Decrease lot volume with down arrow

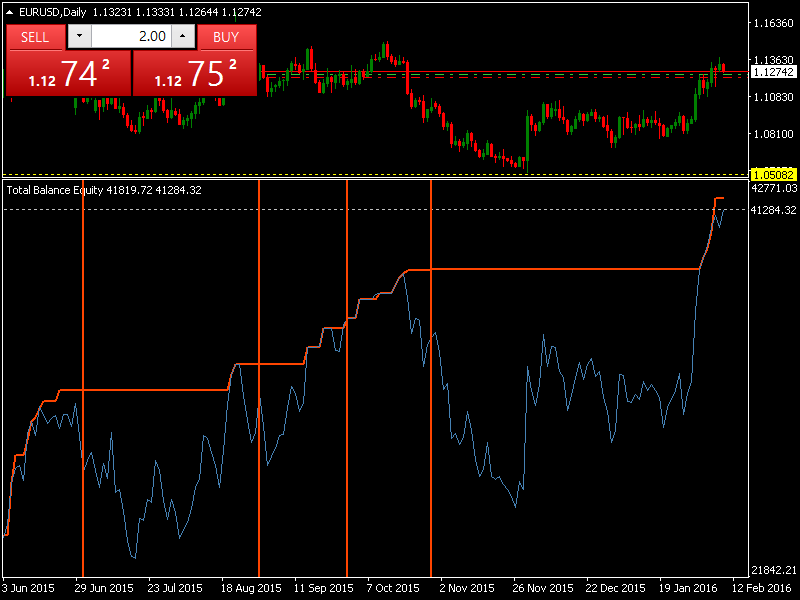click(x=80, y=36)
